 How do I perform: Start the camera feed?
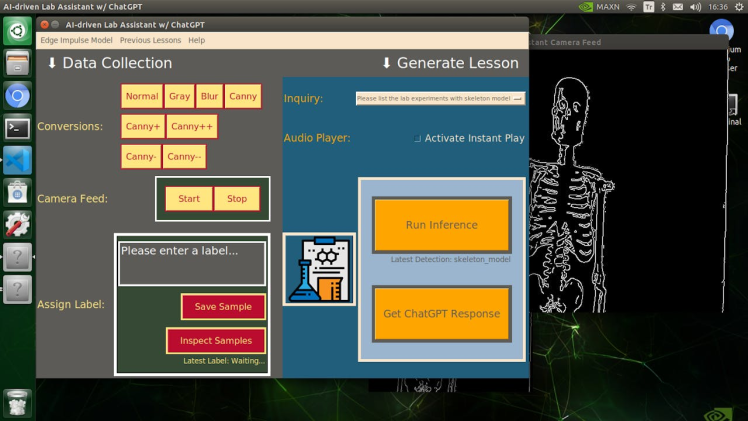click(x=189, y=199)
